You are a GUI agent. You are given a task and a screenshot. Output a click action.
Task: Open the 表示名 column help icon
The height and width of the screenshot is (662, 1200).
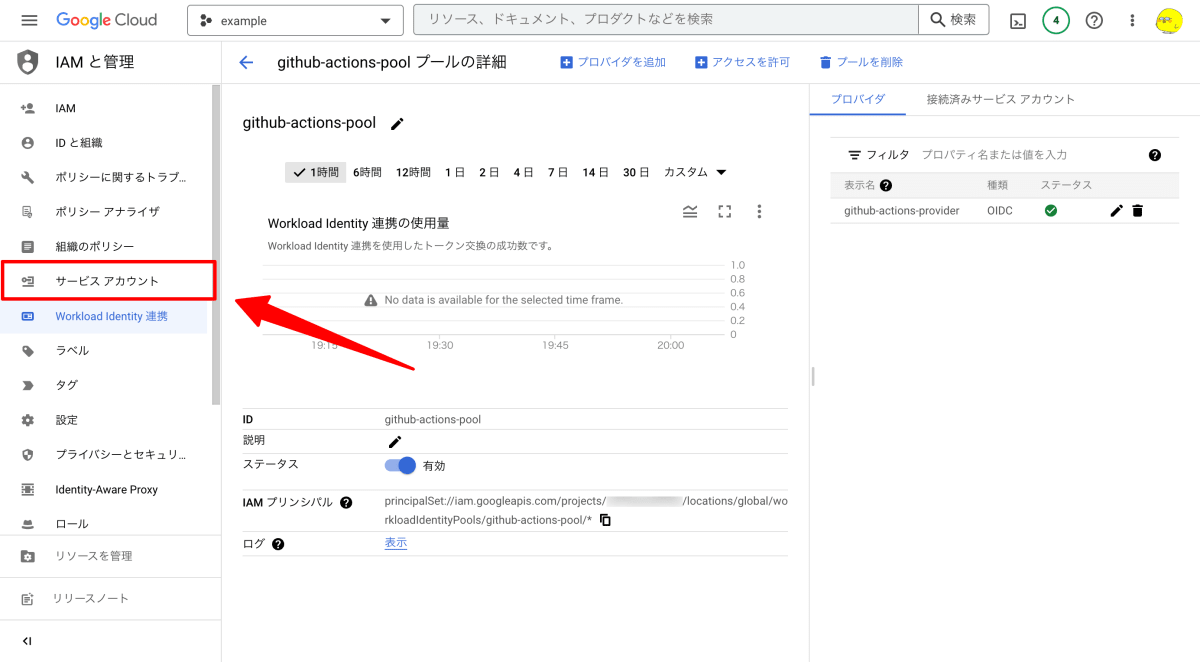pos(886,185)
